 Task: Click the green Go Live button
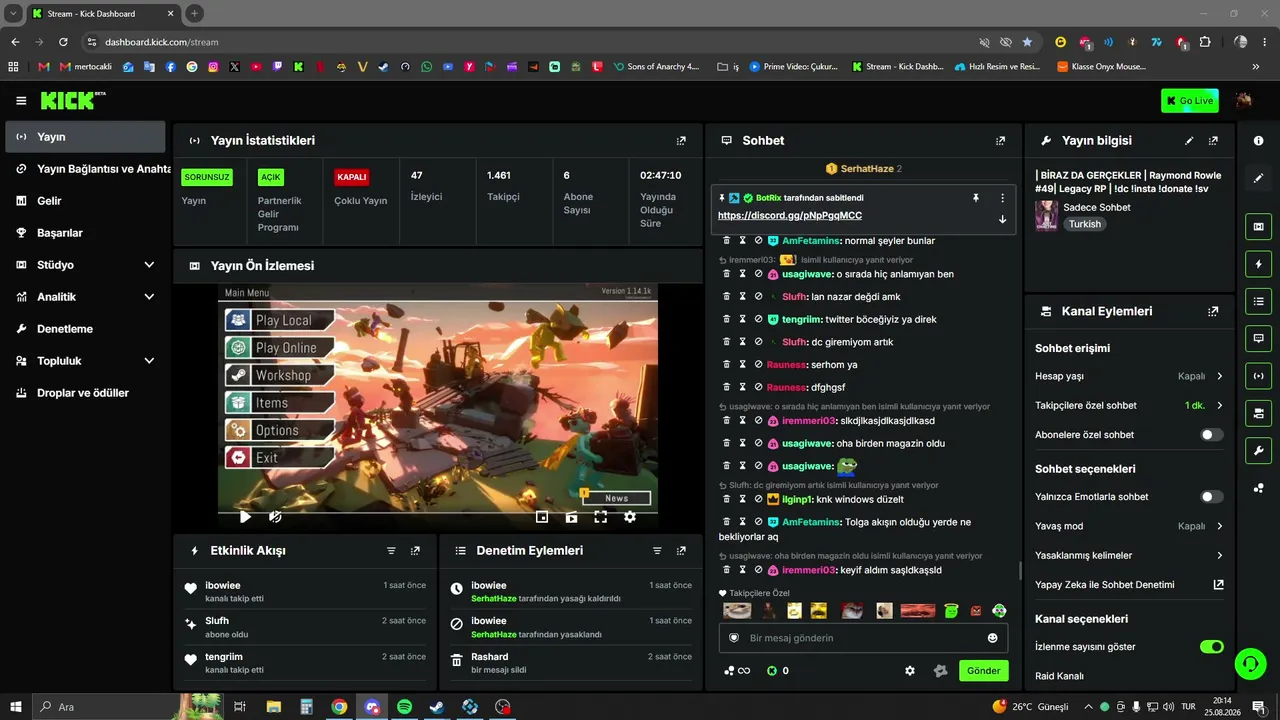coord(1190,101)
